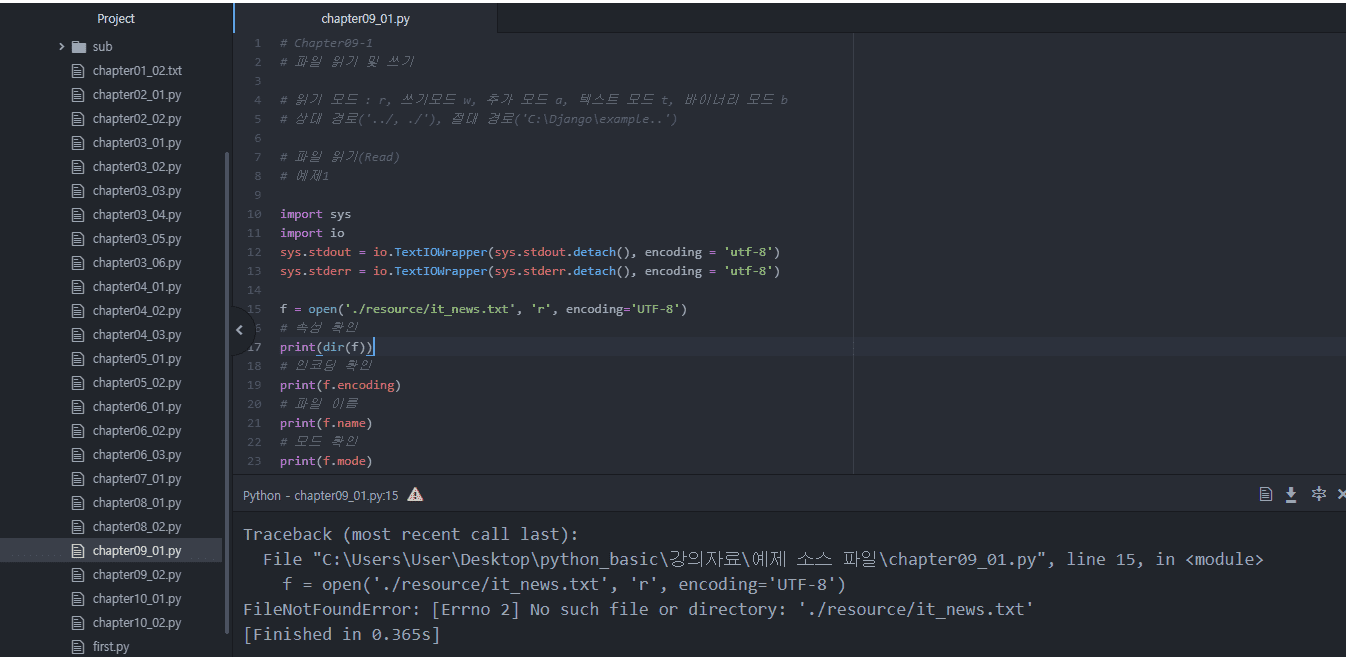Click the 'print(dir(f))' line
Screen dimensions: 1346x657
tap(326, 347)
